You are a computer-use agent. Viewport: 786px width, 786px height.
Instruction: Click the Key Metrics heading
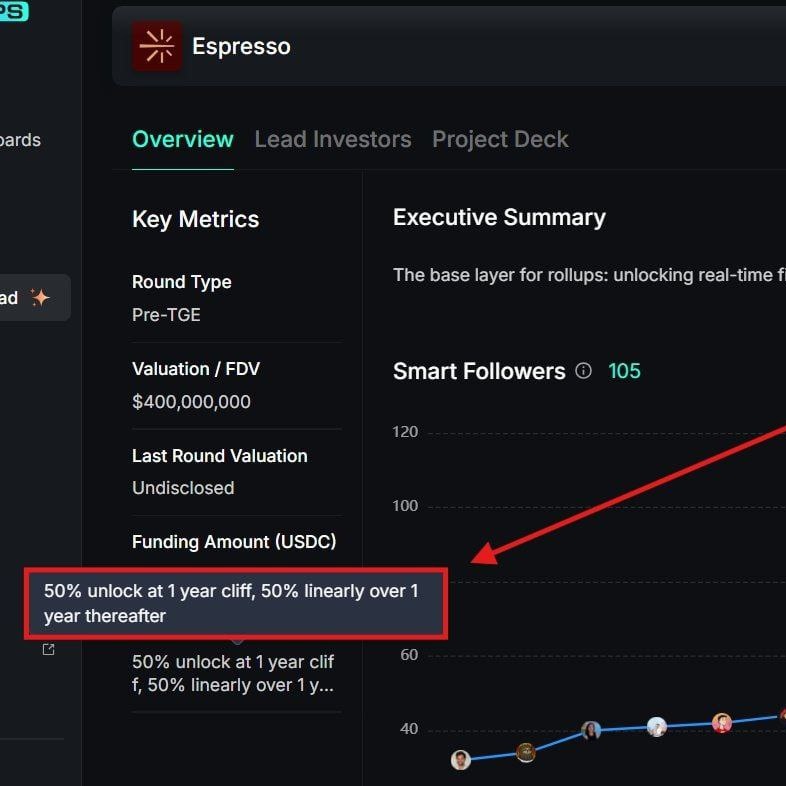(195, 220)
